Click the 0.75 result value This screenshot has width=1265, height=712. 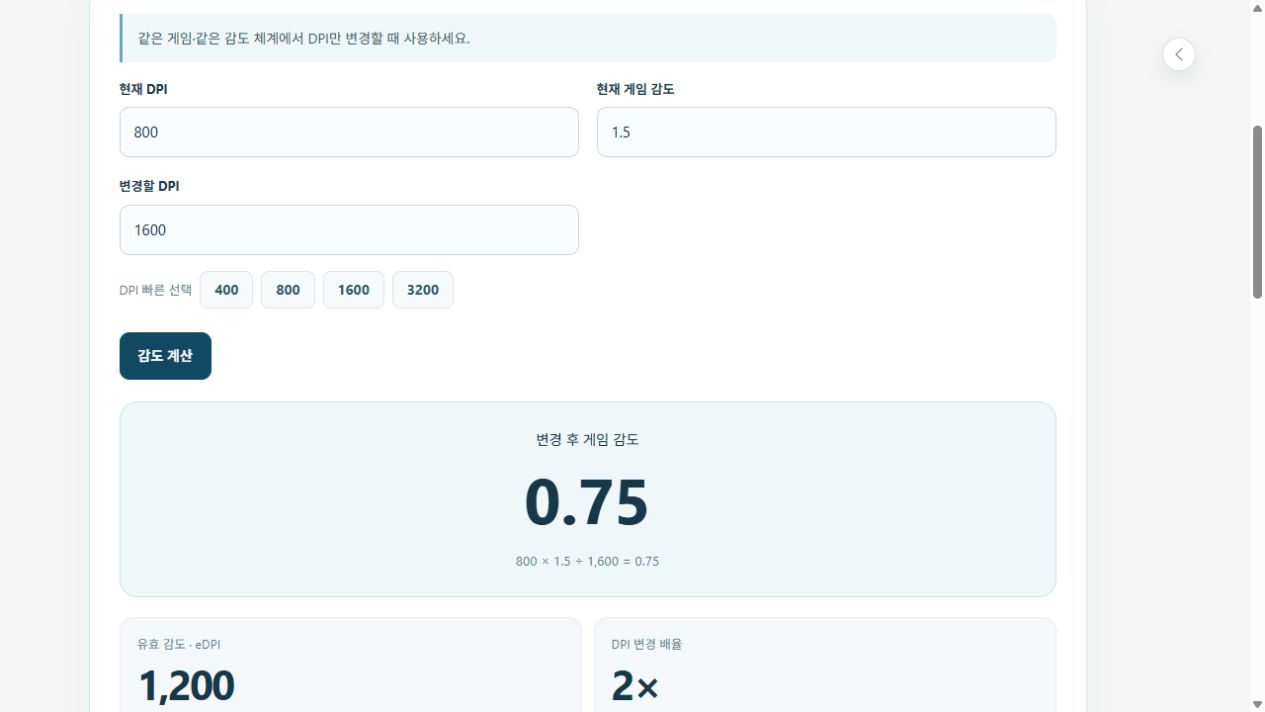[x=587, y=502]
